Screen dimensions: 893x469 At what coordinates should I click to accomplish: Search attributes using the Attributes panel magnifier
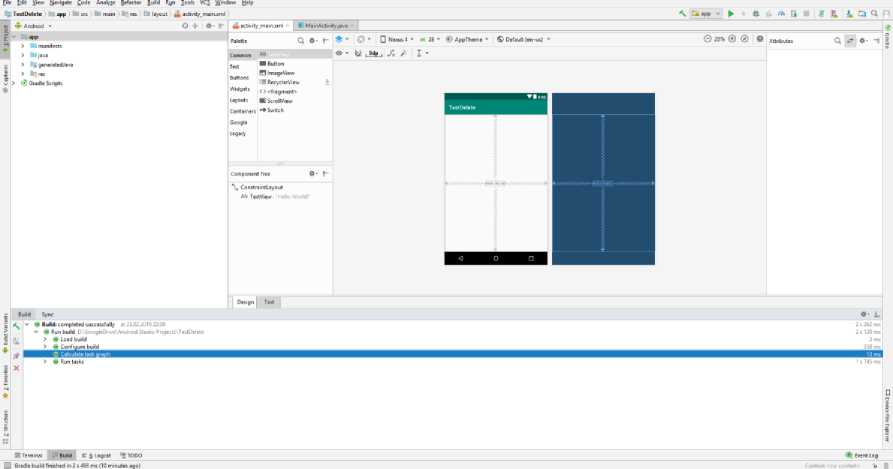(837, 40)
